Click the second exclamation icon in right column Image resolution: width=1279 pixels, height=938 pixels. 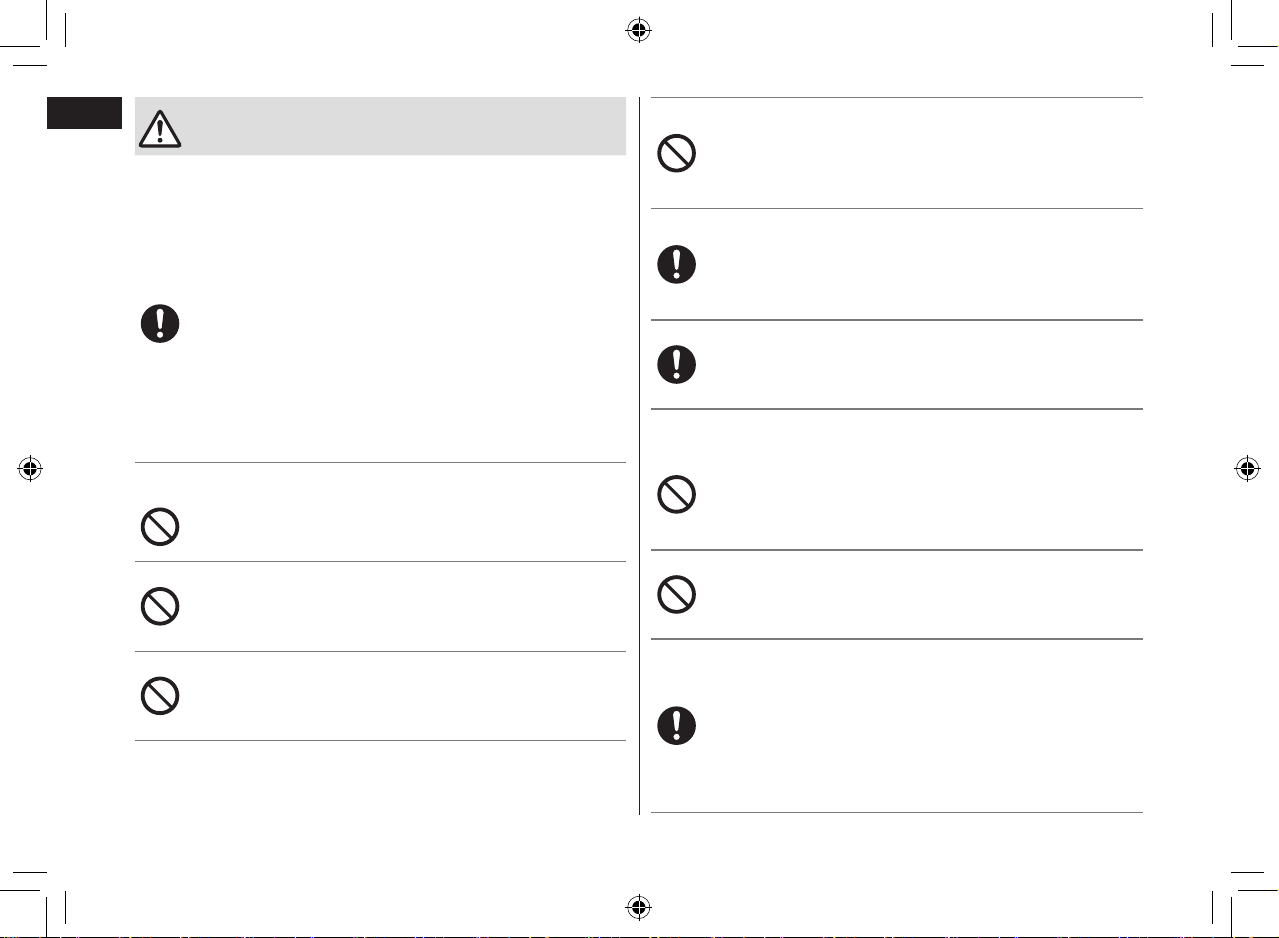click(677, 364)
